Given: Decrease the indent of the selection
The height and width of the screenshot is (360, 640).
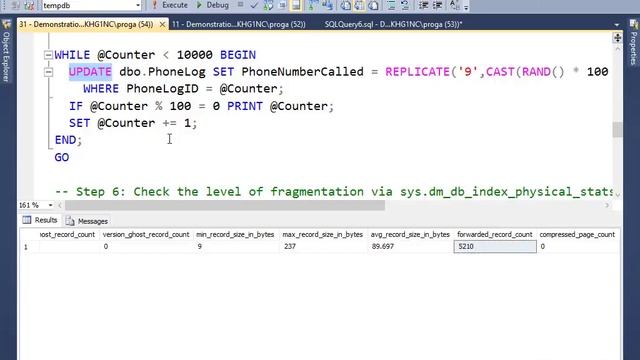Looking at the screenshot, I should pyautogui.click(x=423, y=5).
